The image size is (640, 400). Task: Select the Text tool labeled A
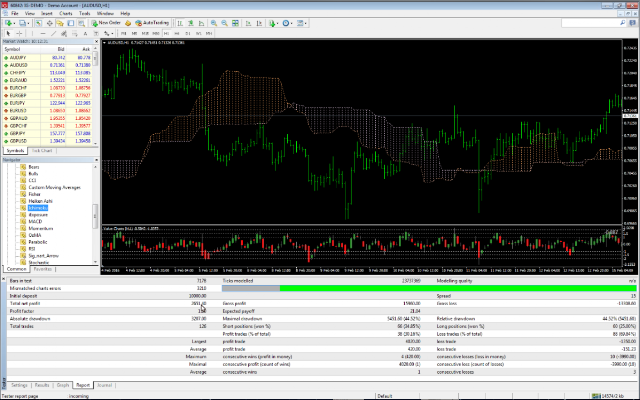[85, 33]
